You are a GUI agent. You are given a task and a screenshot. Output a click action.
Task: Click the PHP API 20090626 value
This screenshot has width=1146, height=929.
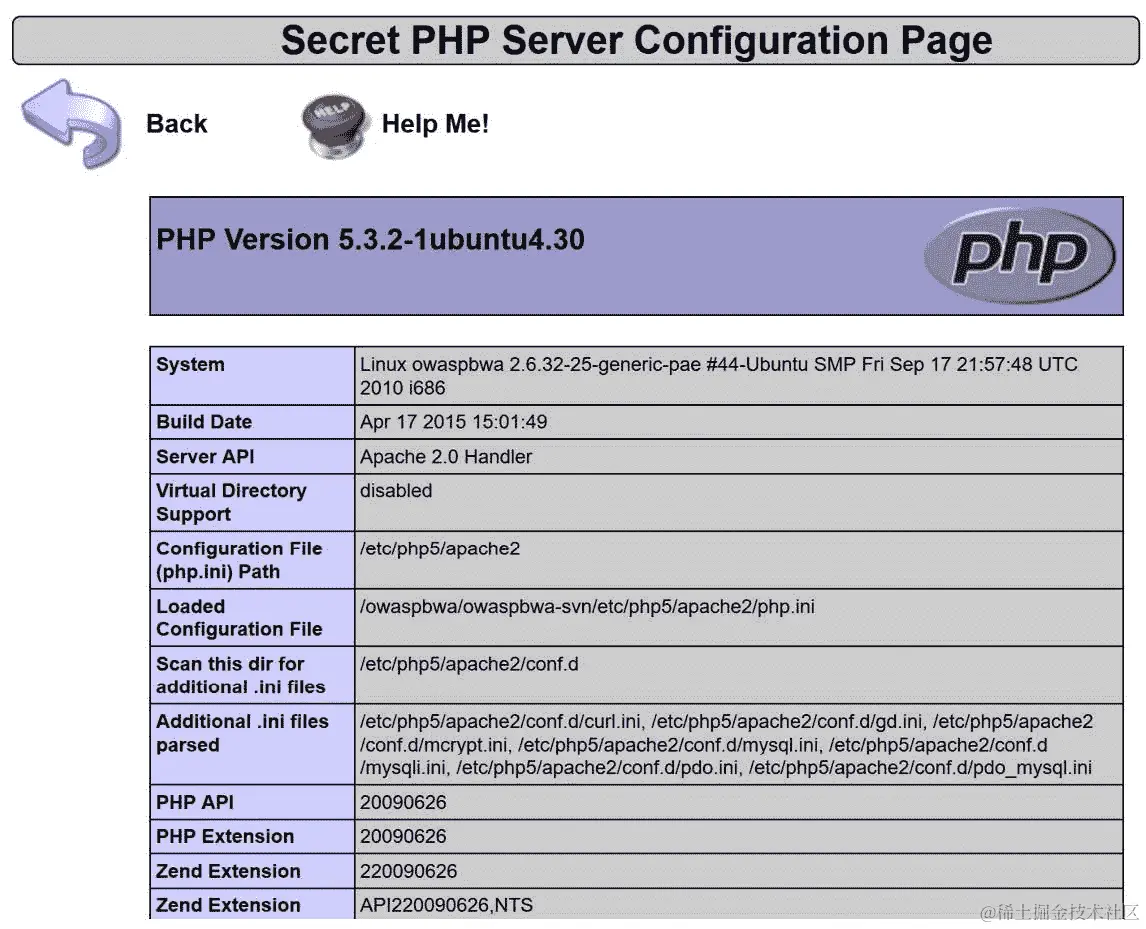click(403, 803)
